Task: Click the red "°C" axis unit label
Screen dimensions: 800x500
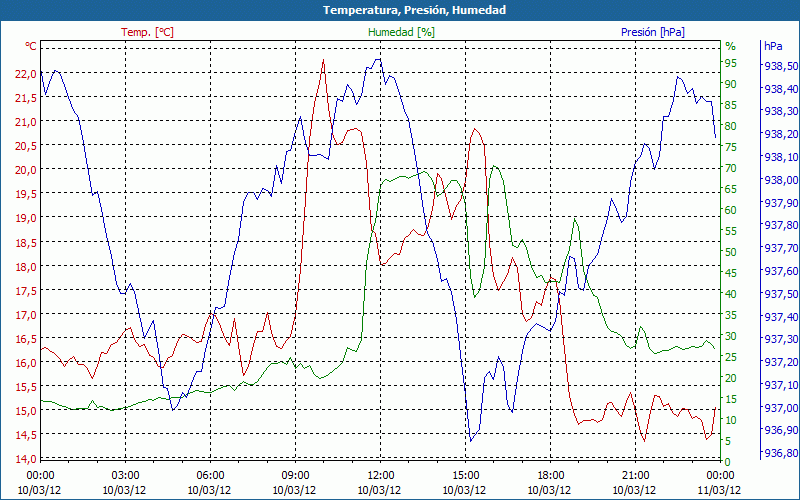Action: [x=31, y=46]
